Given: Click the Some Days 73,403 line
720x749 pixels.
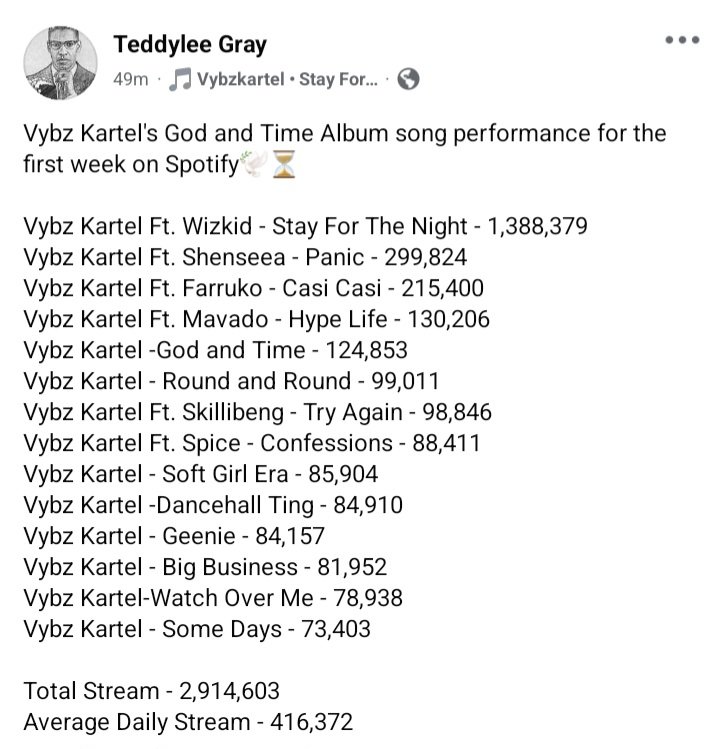Looking at the screenshot, I should tap(197, 630).
